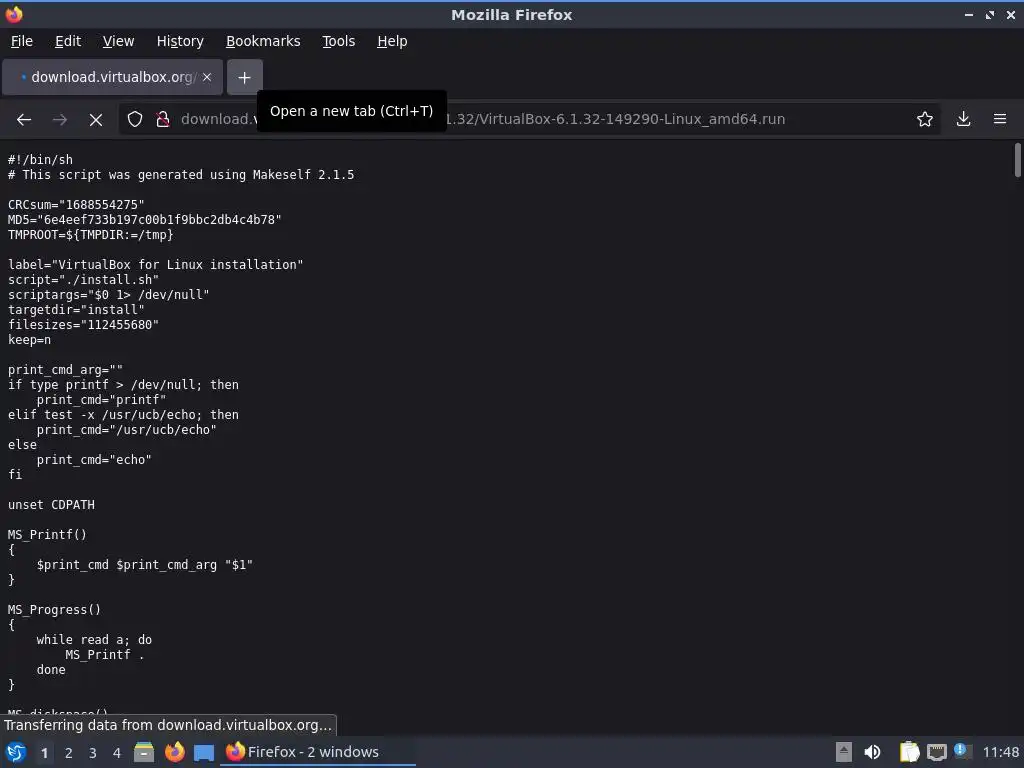Open the Edit menu
This screenshot has width=1024, height=768.
(x=68, y=41)
